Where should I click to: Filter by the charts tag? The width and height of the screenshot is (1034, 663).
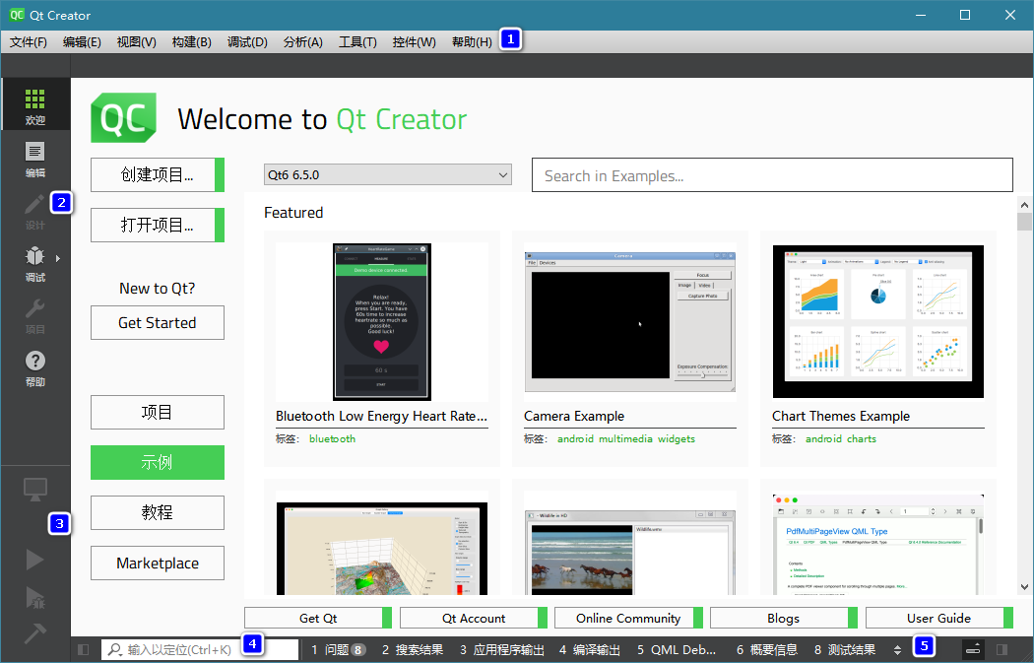tap(862, 439)
